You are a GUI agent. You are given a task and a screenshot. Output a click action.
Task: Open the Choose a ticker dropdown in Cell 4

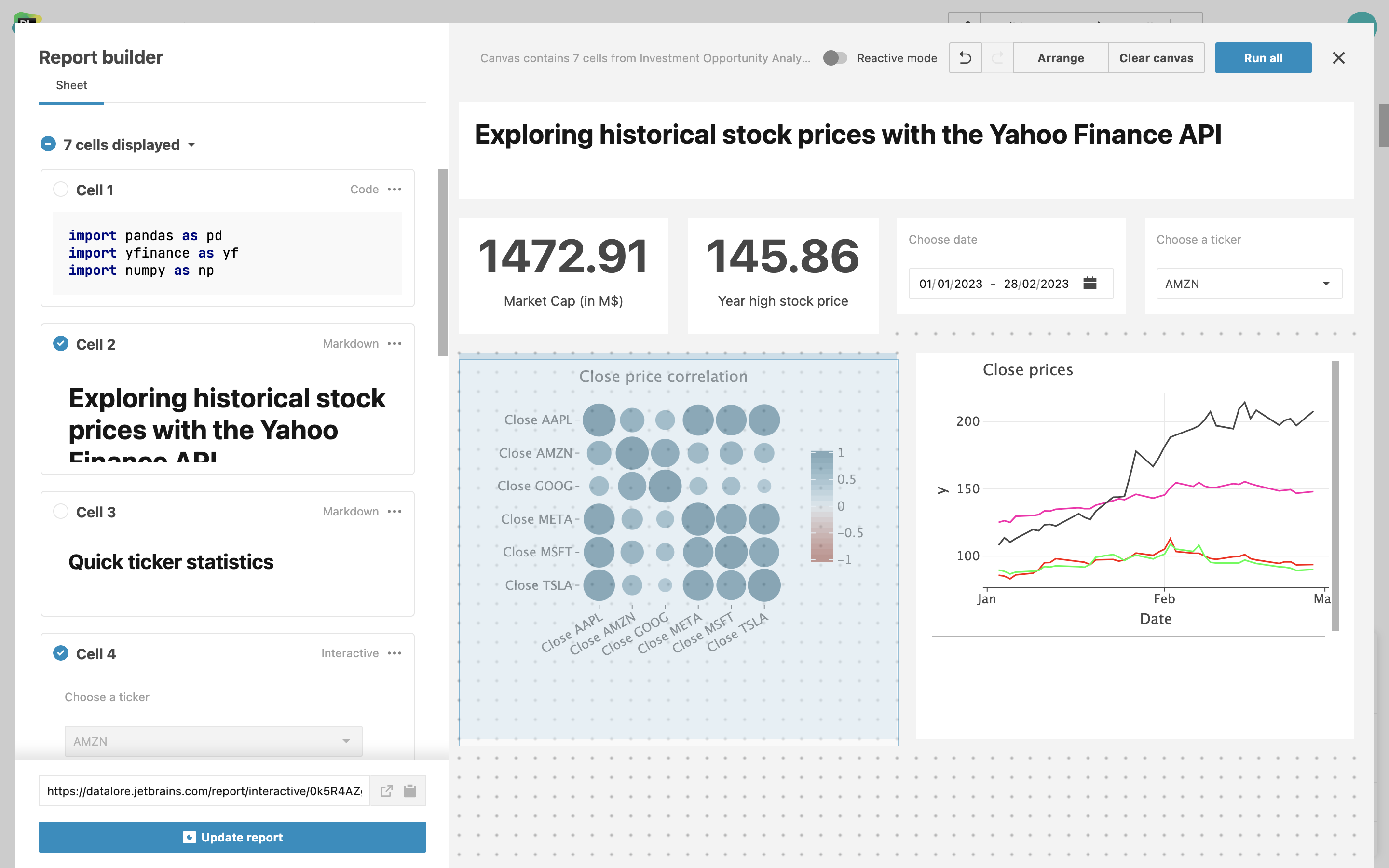pos(213,741)
